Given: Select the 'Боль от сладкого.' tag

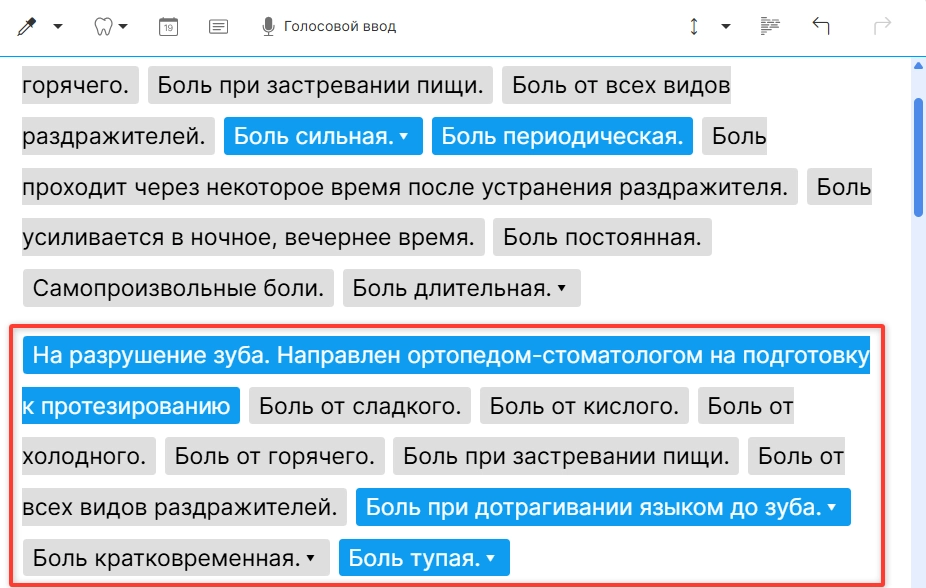Looking at the screenshot, I should click(360, 406).
